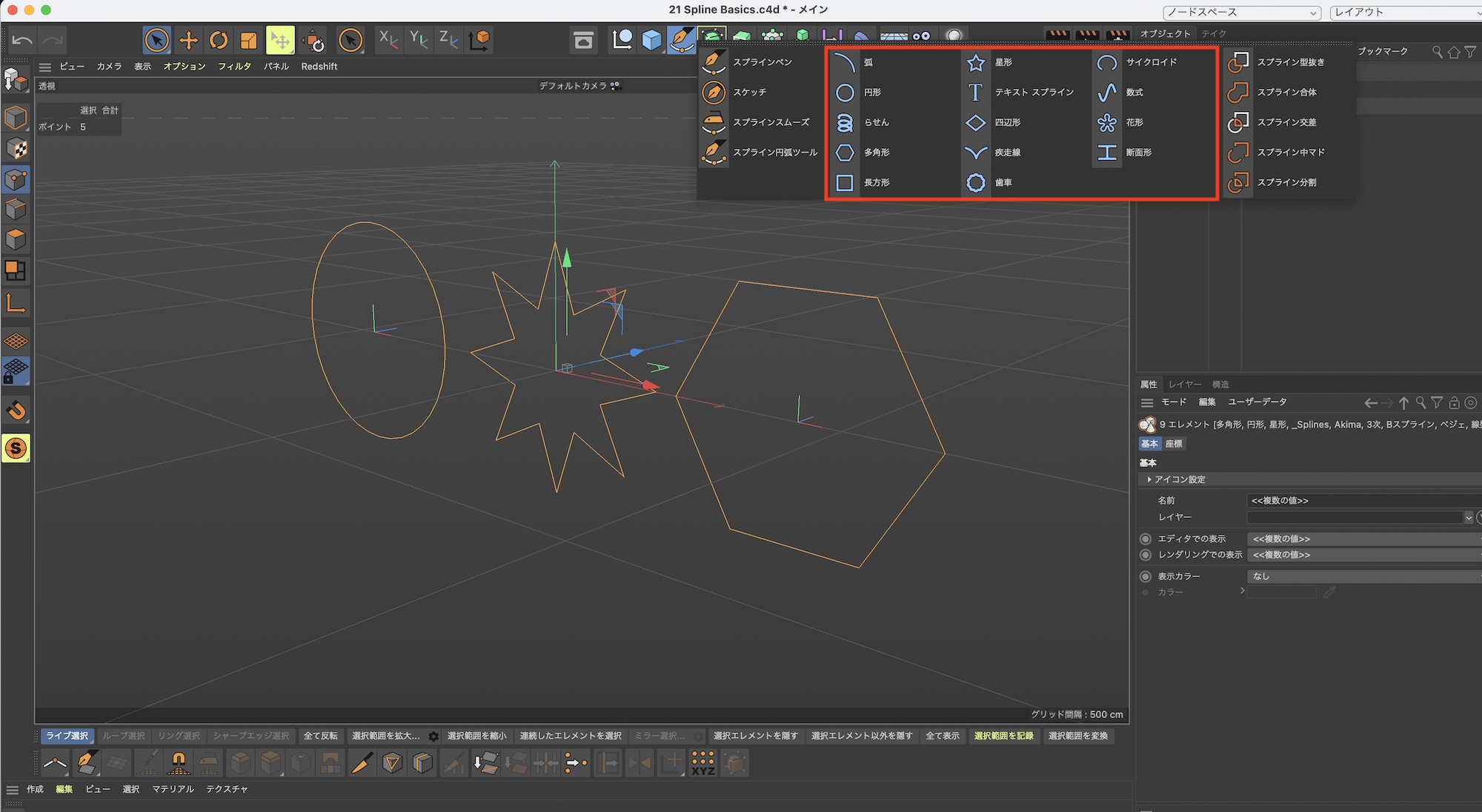
Task: Toggle エディタでの表示 keyframe circle
Action: [1146, 539]
